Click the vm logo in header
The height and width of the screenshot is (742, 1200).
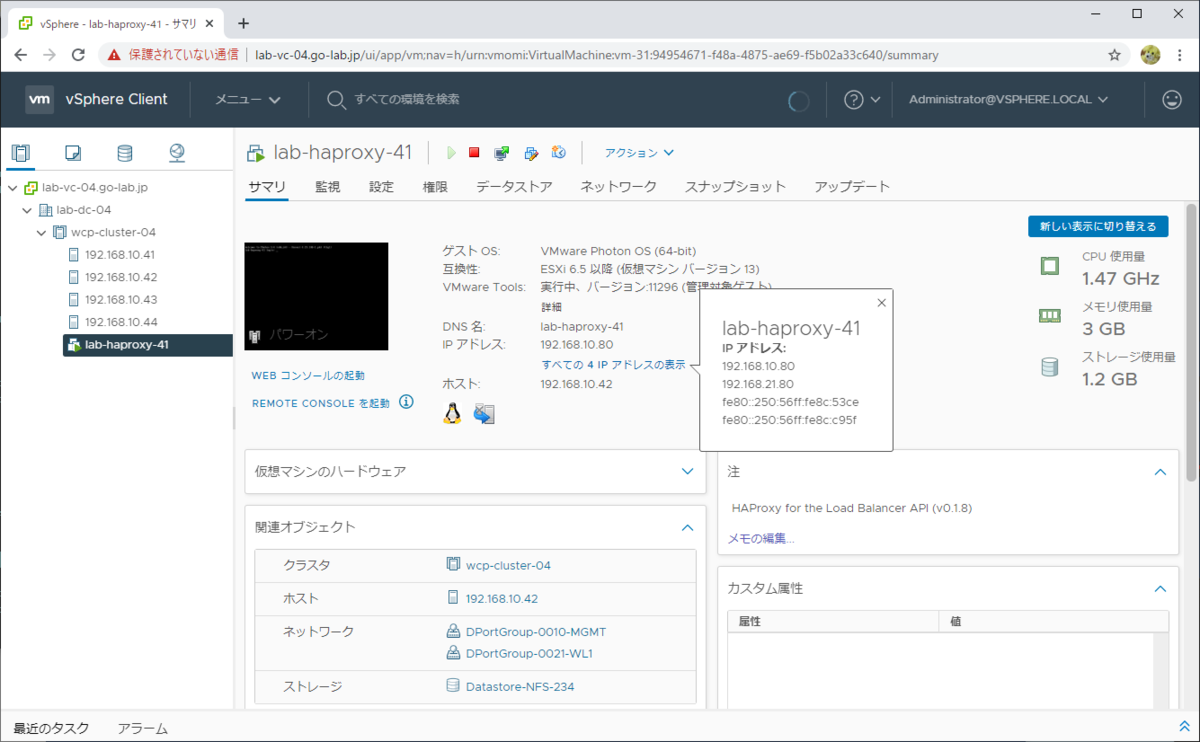pyautogui.click(x=40, y=99)
